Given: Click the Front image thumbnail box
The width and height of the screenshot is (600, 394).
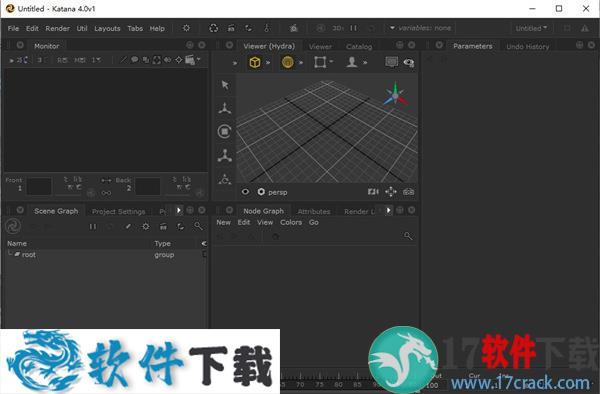Looking at the screenshot, I should [x=39, y=186].
